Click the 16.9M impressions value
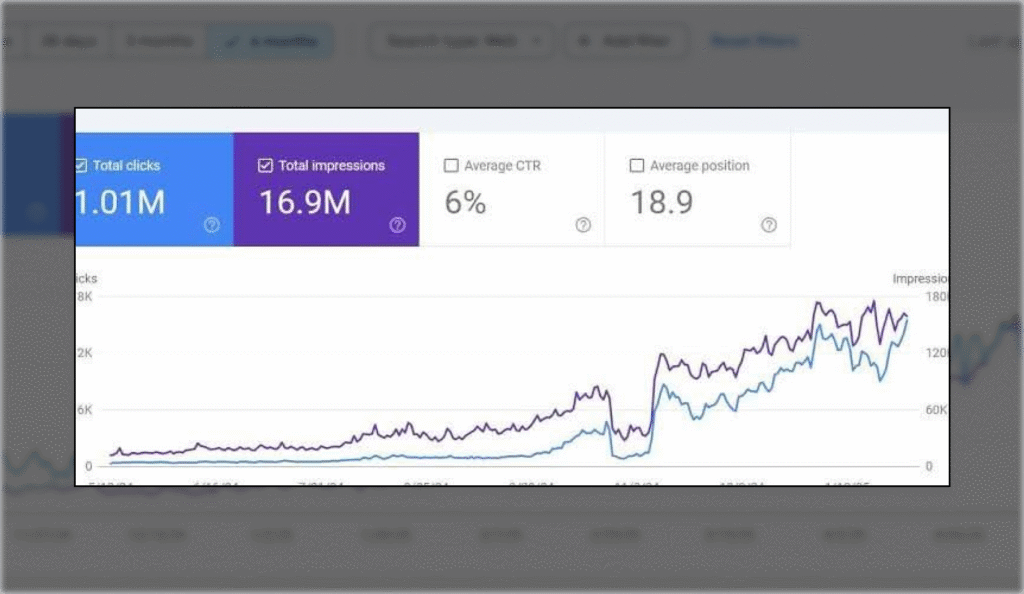This screenshot has height=594, width=1024. pyautogui.click(x=305, y=203)
